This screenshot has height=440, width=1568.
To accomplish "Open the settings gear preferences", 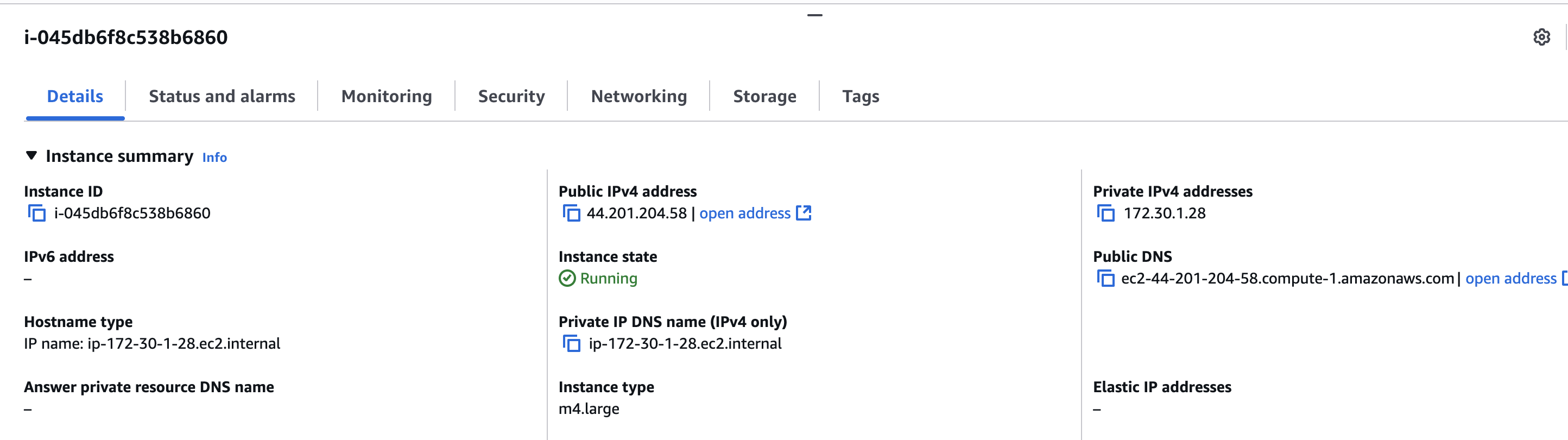I will (1541, 37).
